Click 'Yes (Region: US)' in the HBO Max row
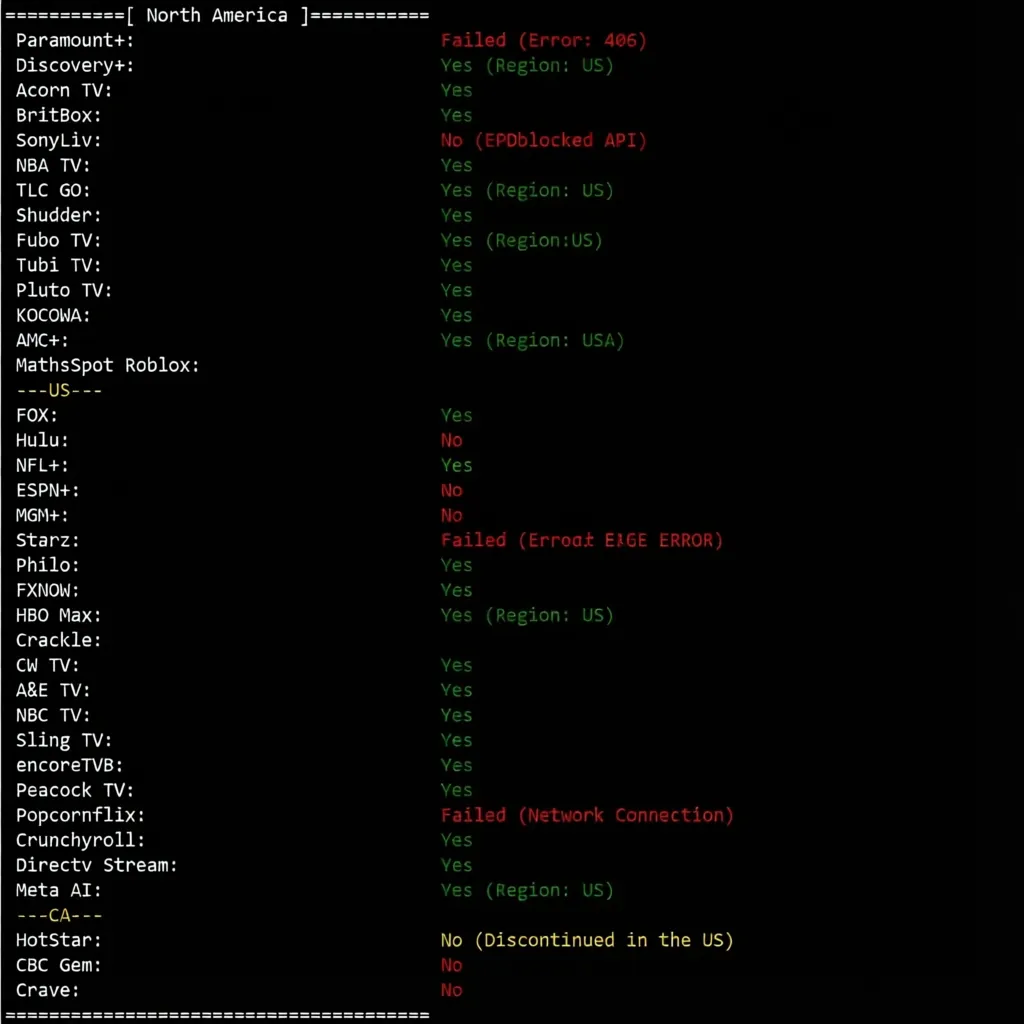The width and height of the screenshot is (1024, 1024). (x=527, y=615)
